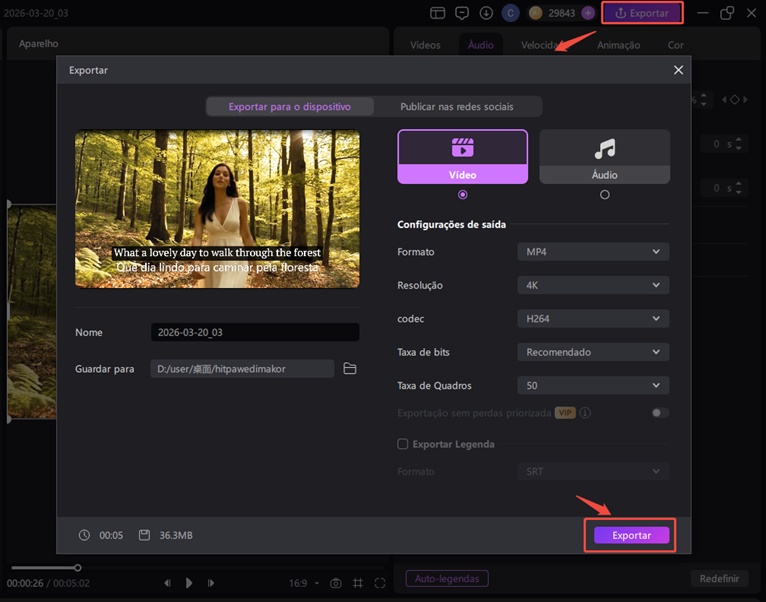Click the Aparelho panel label
Image resolution: width=766 pixels, height=602 pixels.
pyautogui.click(x=39, y=43)
